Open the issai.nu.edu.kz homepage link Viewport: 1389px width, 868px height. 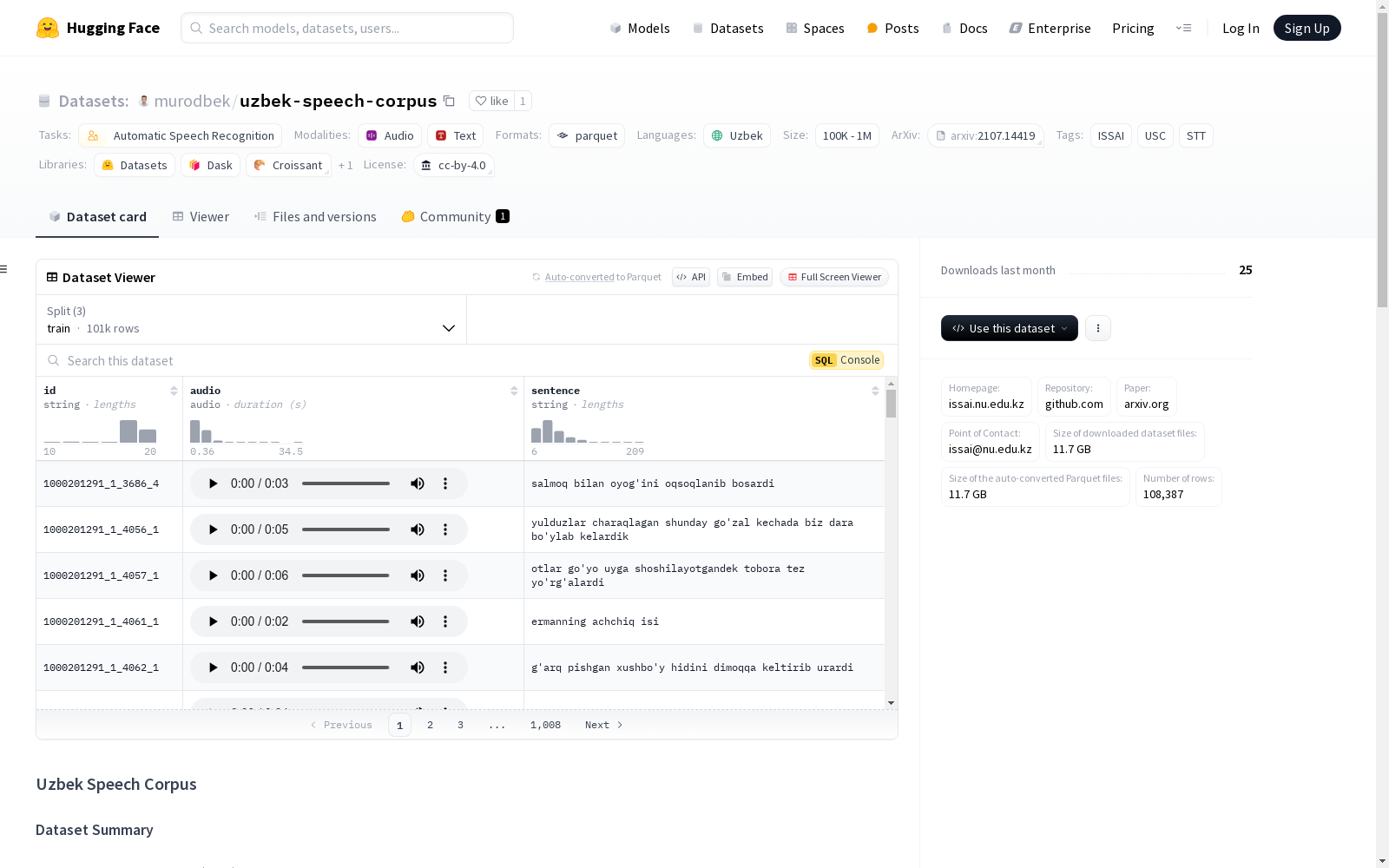click(x=986, y=397)
